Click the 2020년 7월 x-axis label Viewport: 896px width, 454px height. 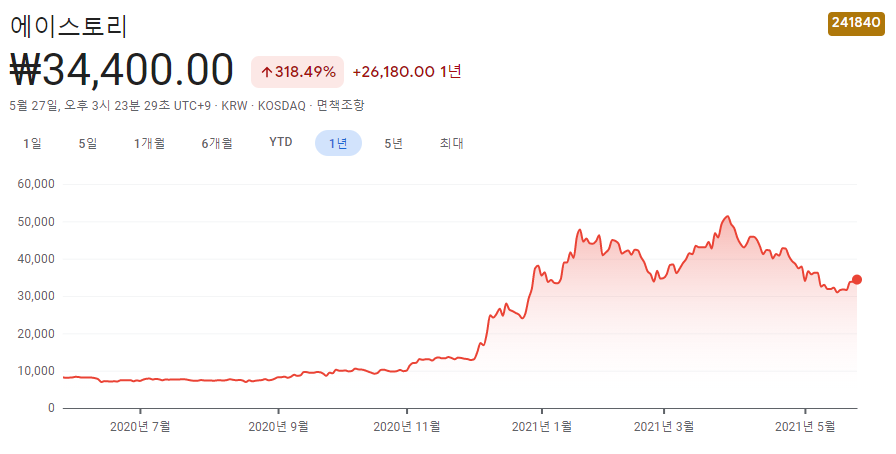[140, 427]
